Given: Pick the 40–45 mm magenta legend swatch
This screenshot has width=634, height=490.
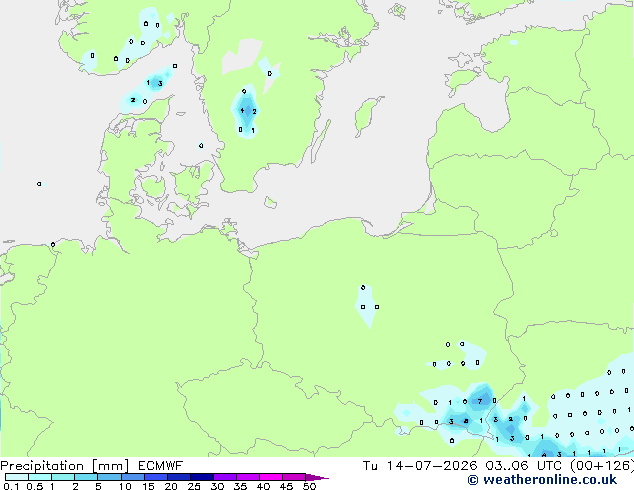Looking at the screenshot, I should pos(271,477).
